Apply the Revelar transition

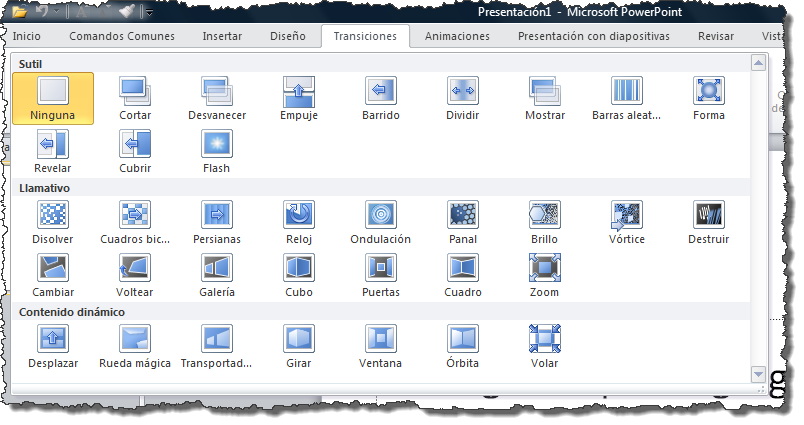[x=53, y=151]
